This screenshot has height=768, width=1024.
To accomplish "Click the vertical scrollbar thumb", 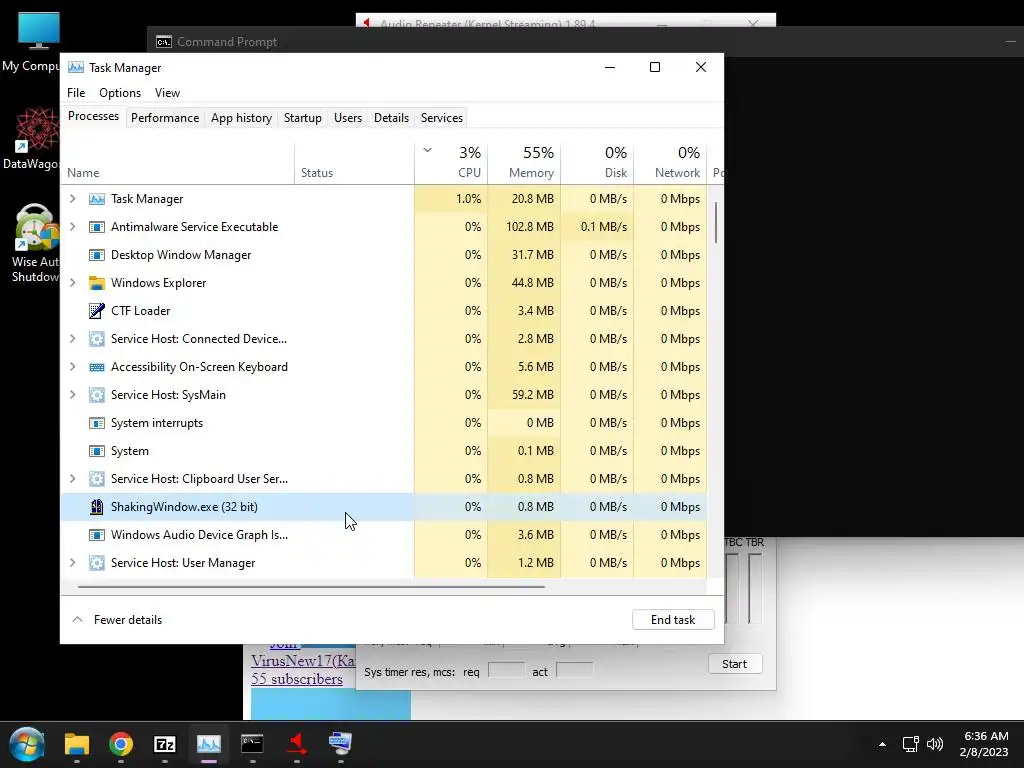I will (x=716, y=222).
